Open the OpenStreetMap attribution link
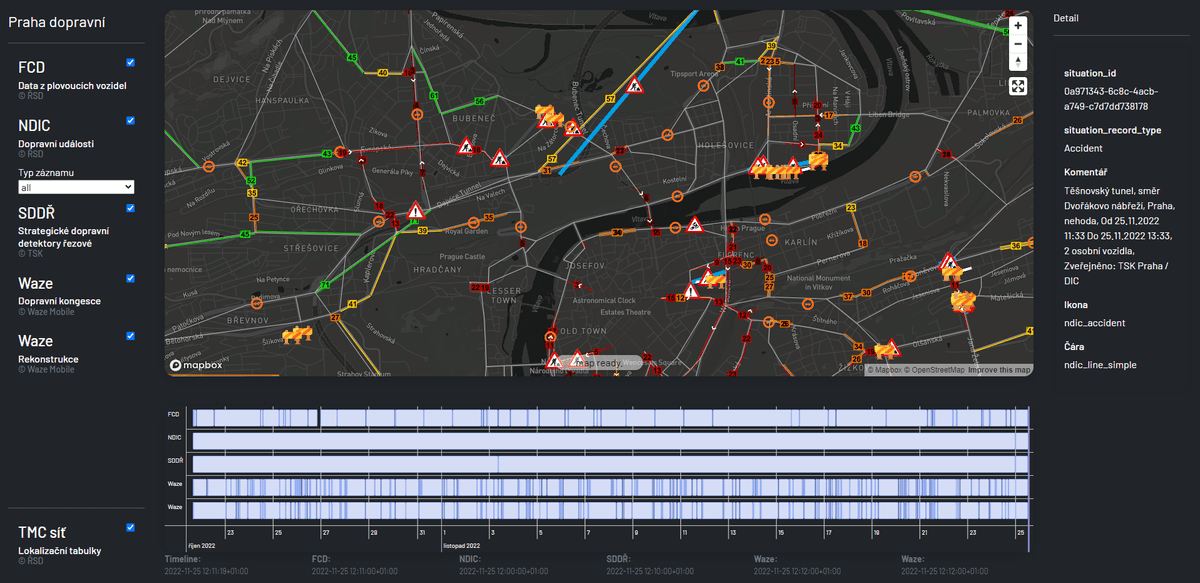Viewport: 1200px width, 583px height. pos(935,370)
